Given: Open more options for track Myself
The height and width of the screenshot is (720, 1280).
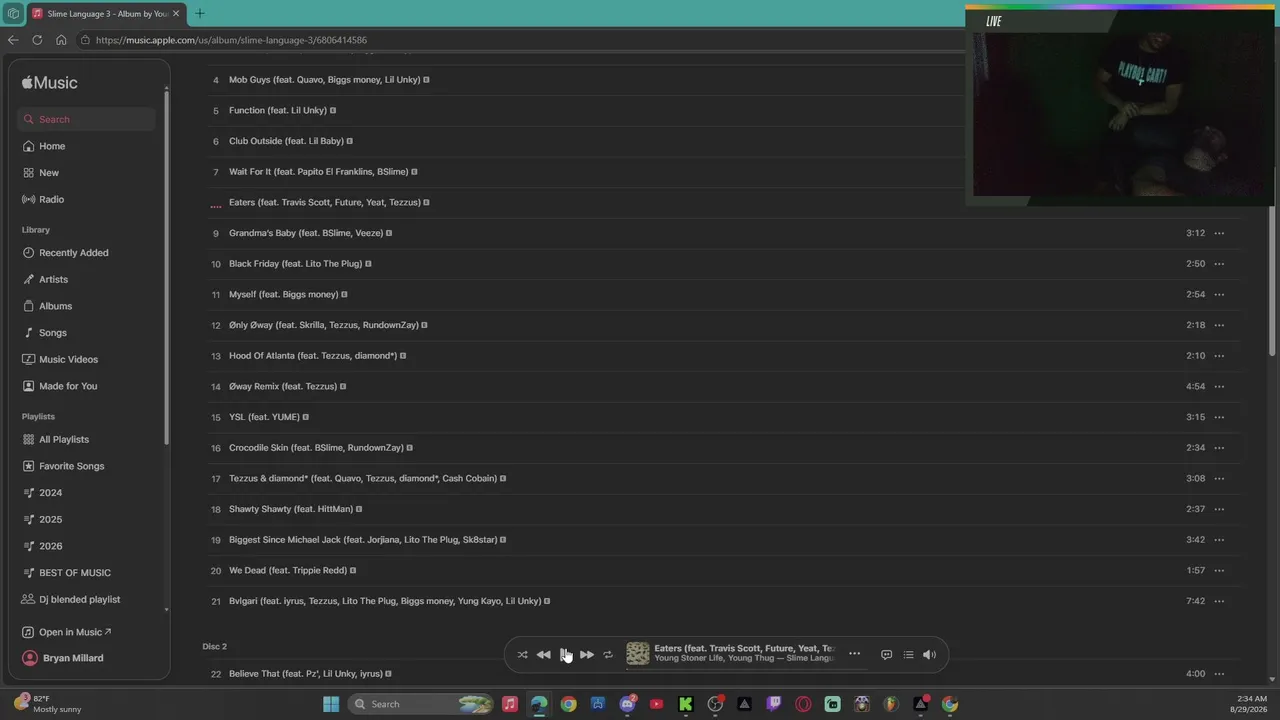Looking at the screenshot, I should click(x=1219, y=295).
